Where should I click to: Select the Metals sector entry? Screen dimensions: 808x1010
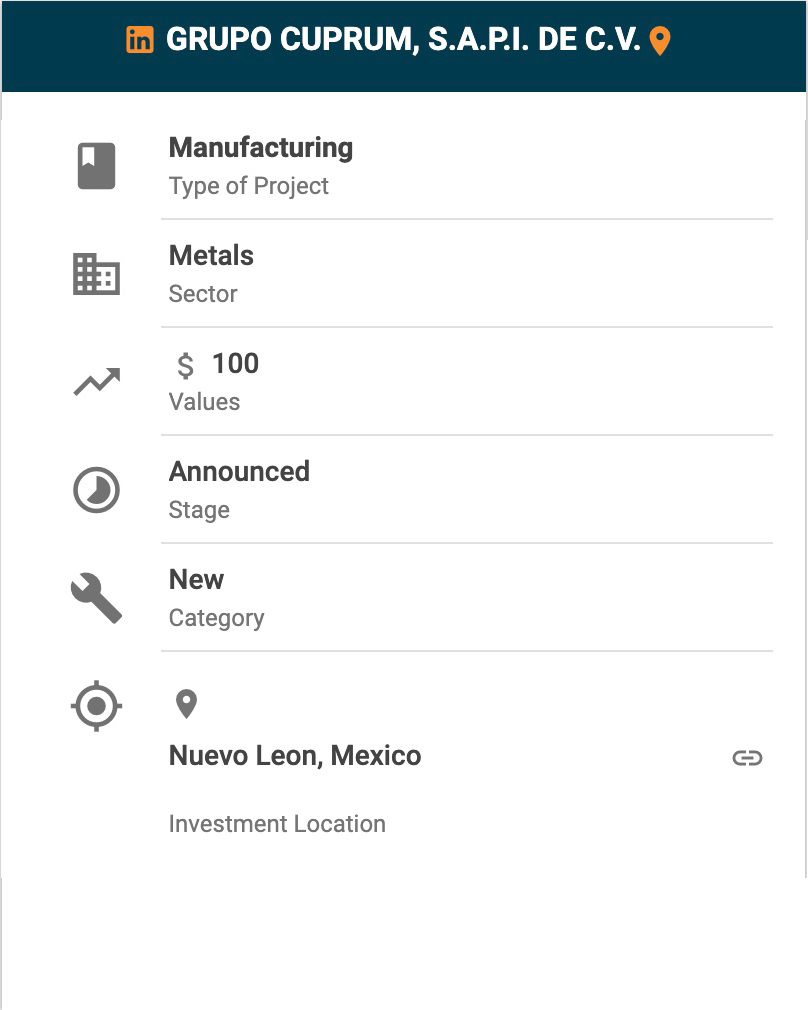tap(211, 256)
